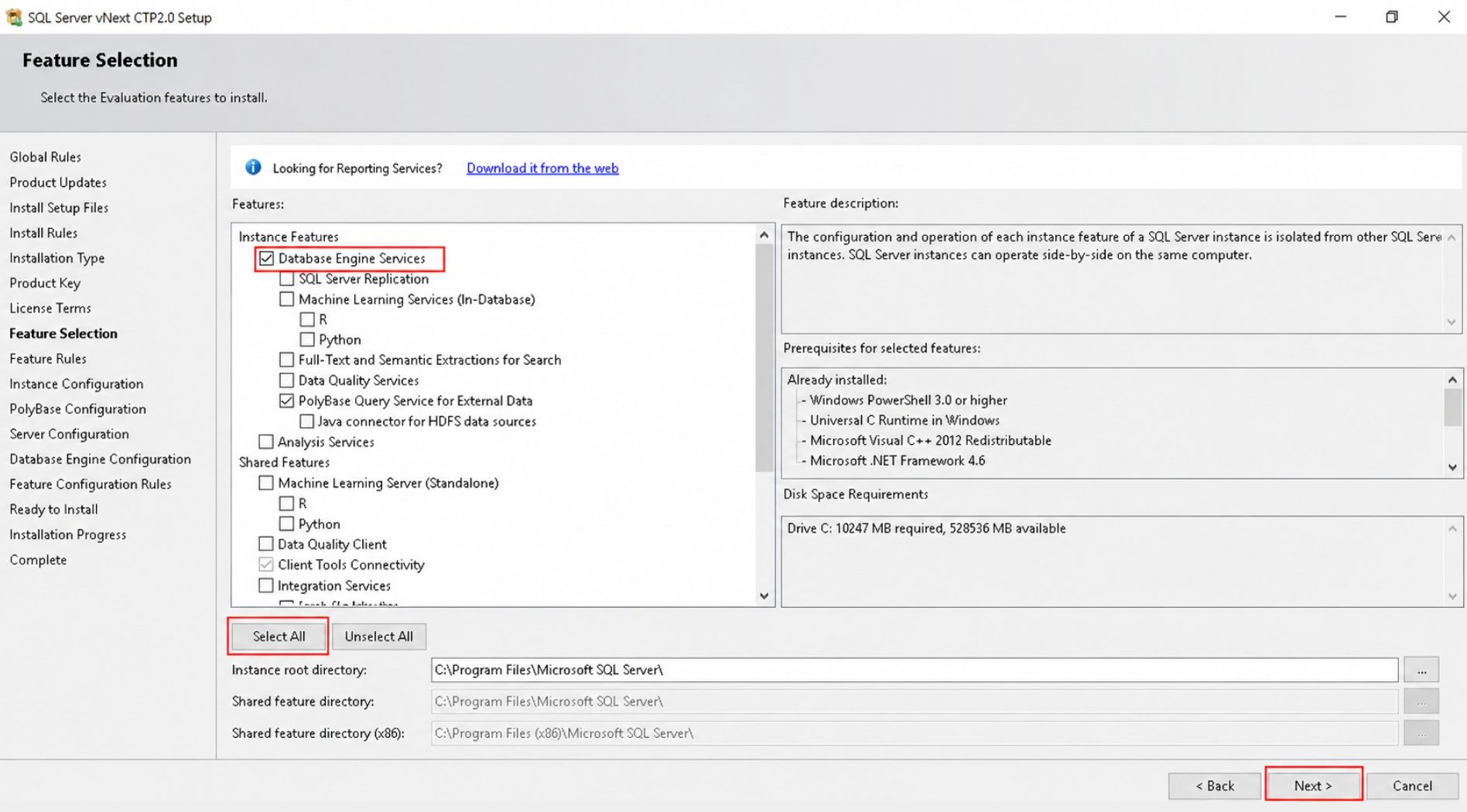Click the blue information icon beside Reporting Services
This screenshot has width=1467, height=812.
[x=253, y=167]
